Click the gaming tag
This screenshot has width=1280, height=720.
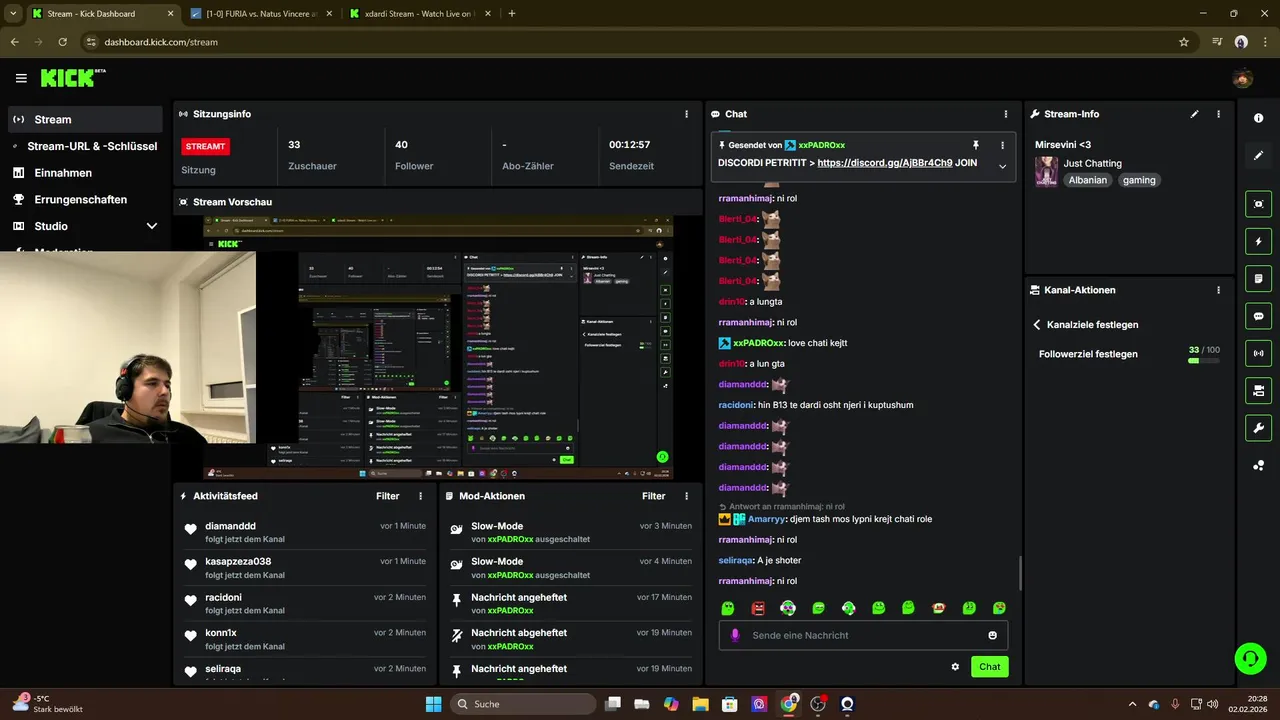coord(1139,180)
